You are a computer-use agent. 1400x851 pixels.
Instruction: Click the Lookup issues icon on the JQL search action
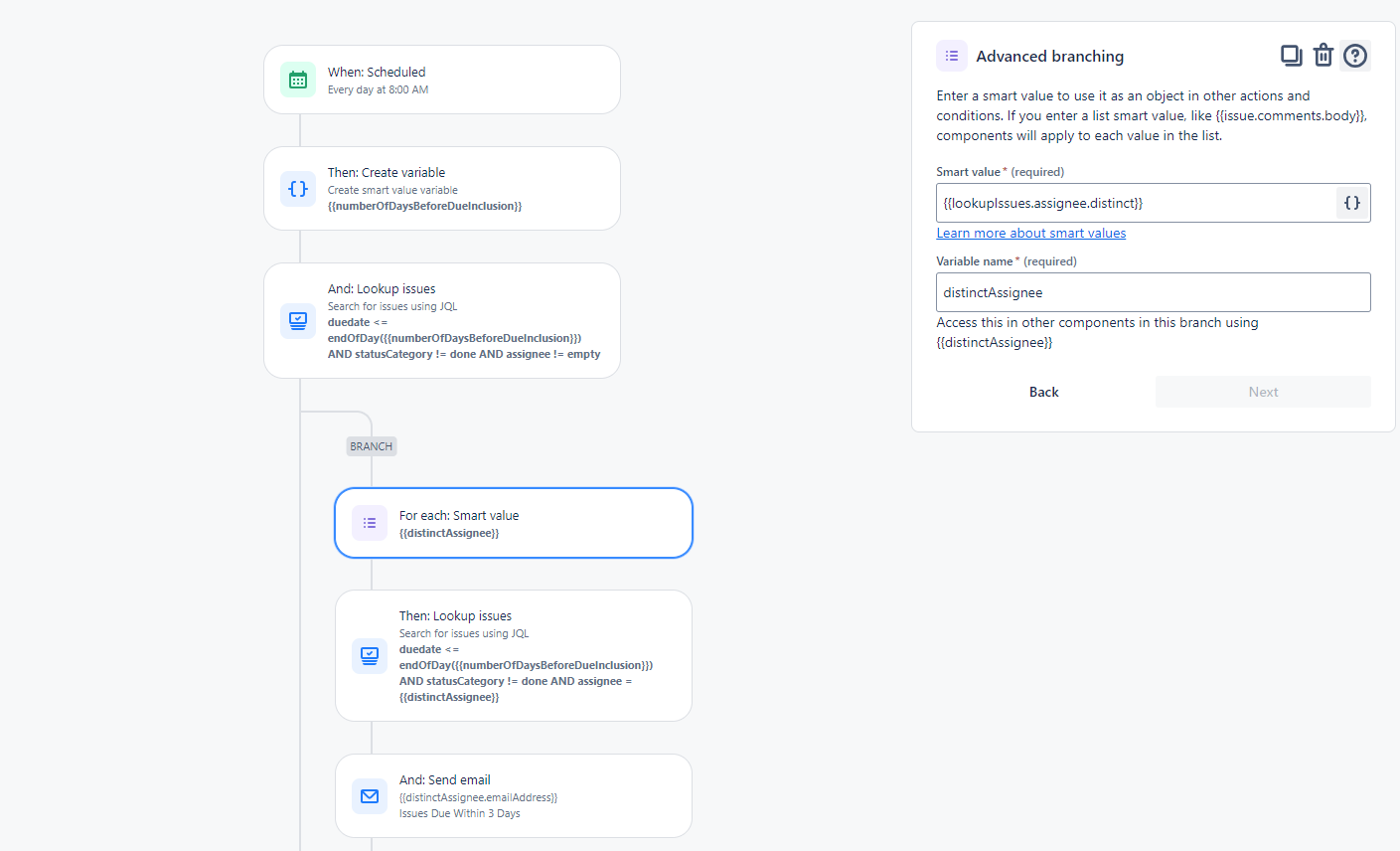click(x=298, y=320)
